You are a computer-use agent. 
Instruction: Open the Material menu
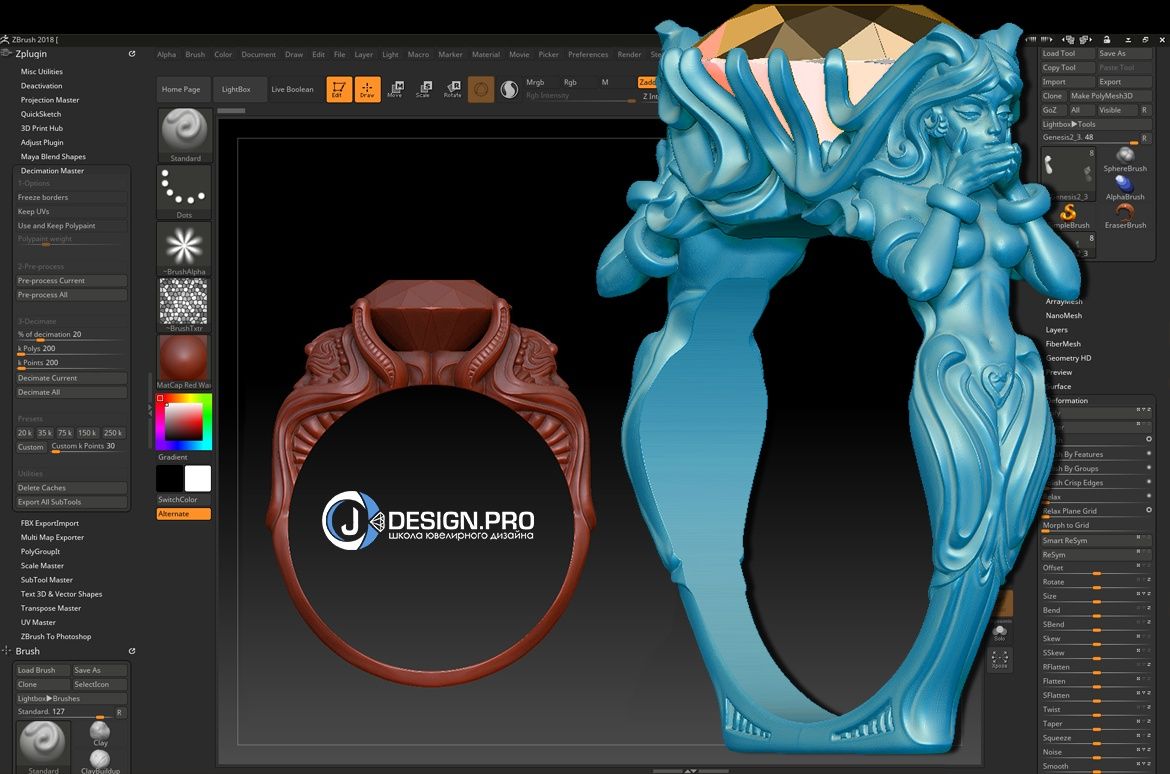(486, 54)
